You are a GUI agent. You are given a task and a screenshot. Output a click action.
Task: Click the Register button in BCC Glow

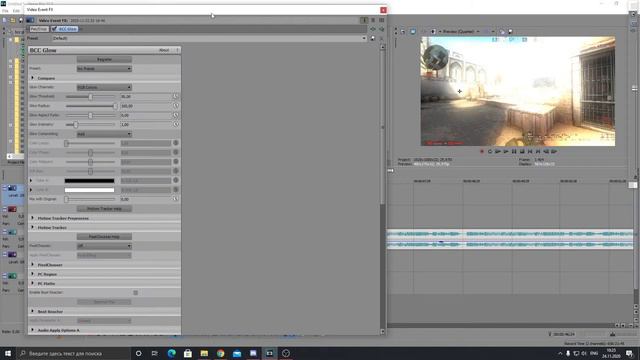[104, 59]
